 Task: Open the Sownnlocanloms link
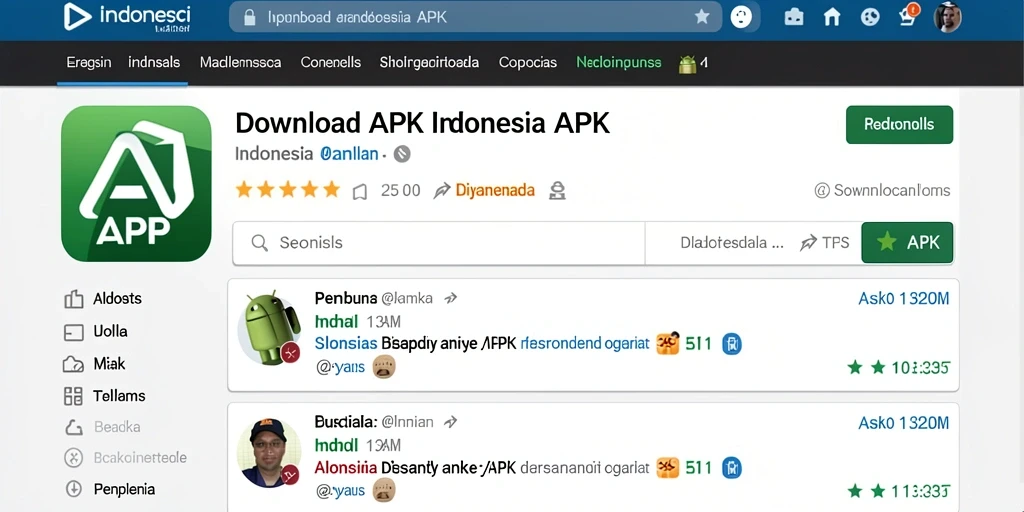(882, 191)
